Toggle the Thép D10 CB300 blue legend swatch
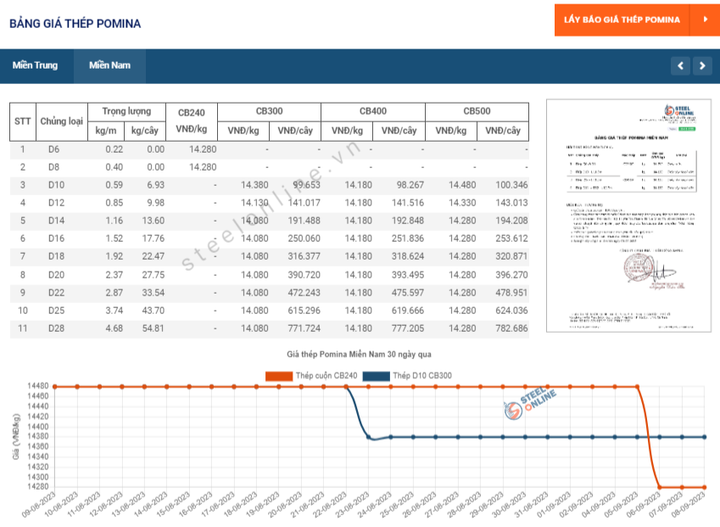 click(x=376, y=376)
